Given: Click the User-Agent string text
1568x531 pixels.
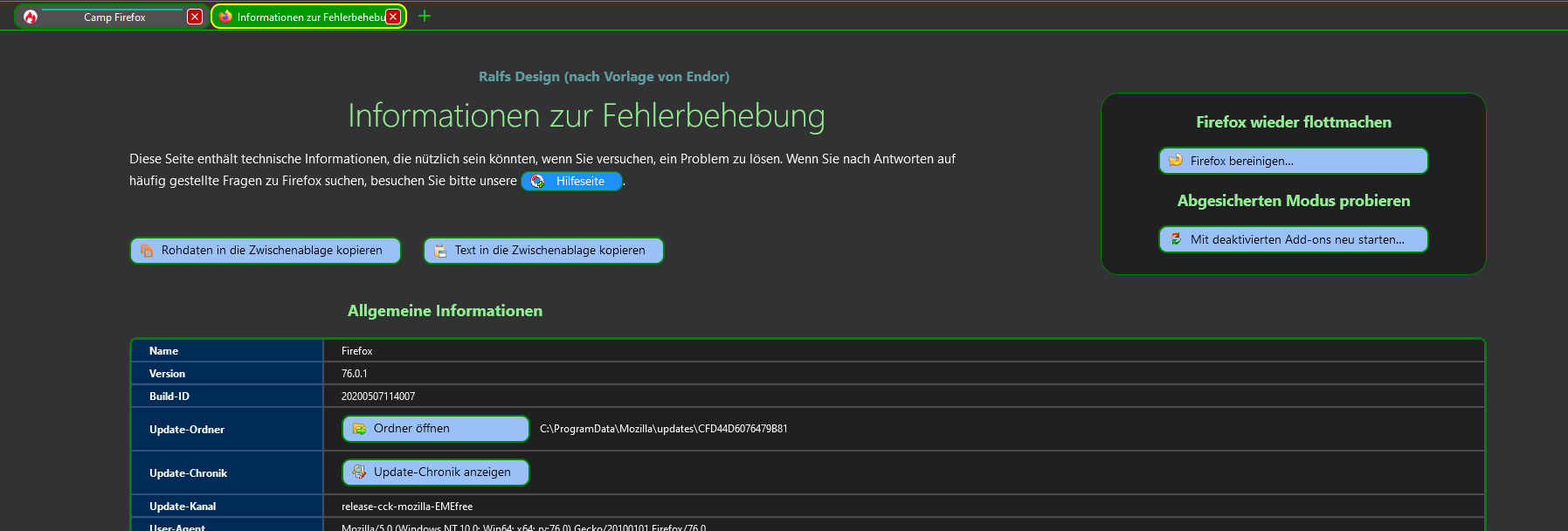Looking at the screenshot, I should pyautogui.click(x=523, y=527).
